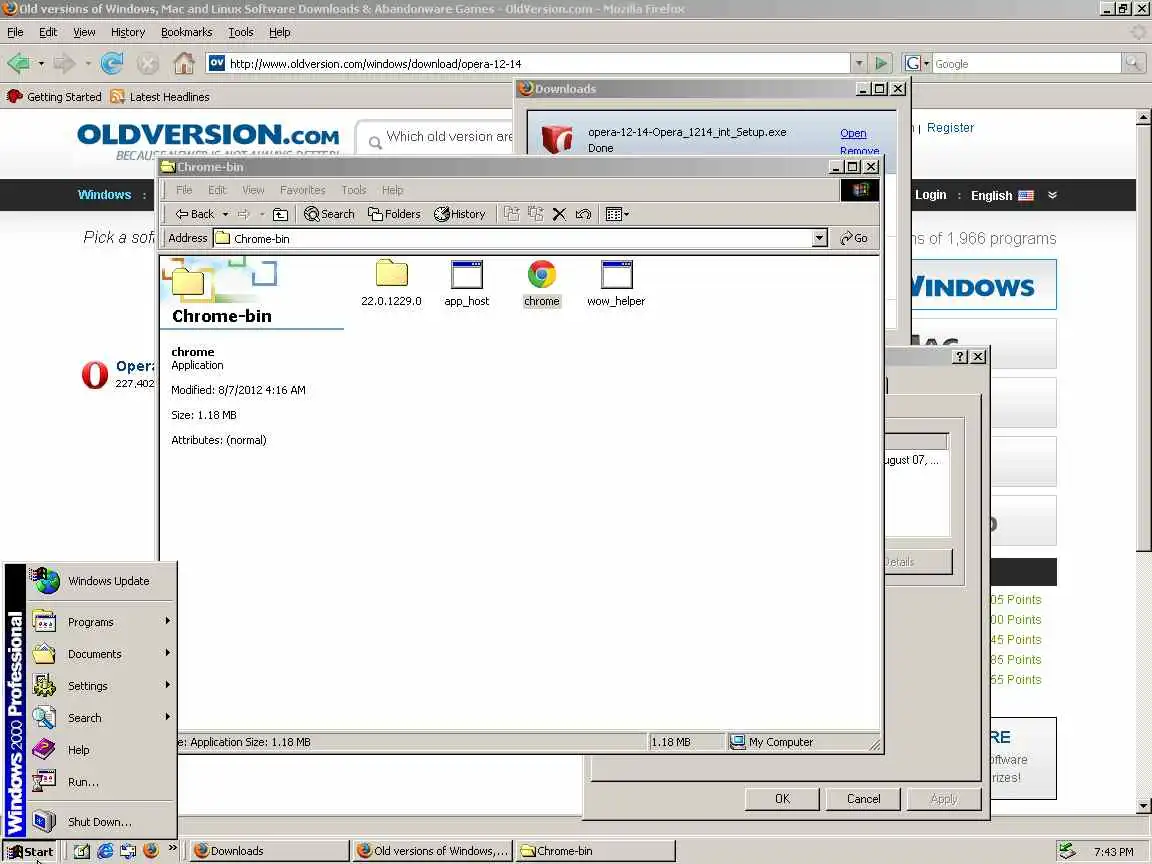
Task: Open Windows Update from Start menu
Action: coord(102,580)
